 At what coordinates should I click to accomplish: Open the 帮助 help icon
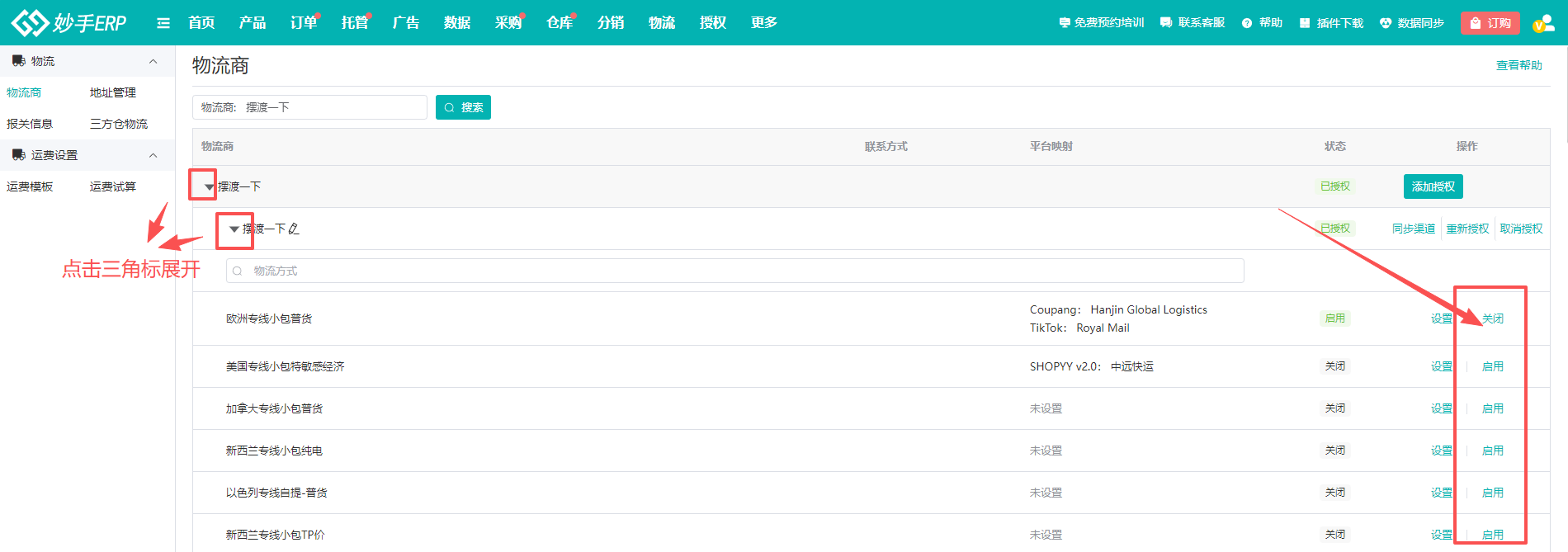pos(1247,23)
